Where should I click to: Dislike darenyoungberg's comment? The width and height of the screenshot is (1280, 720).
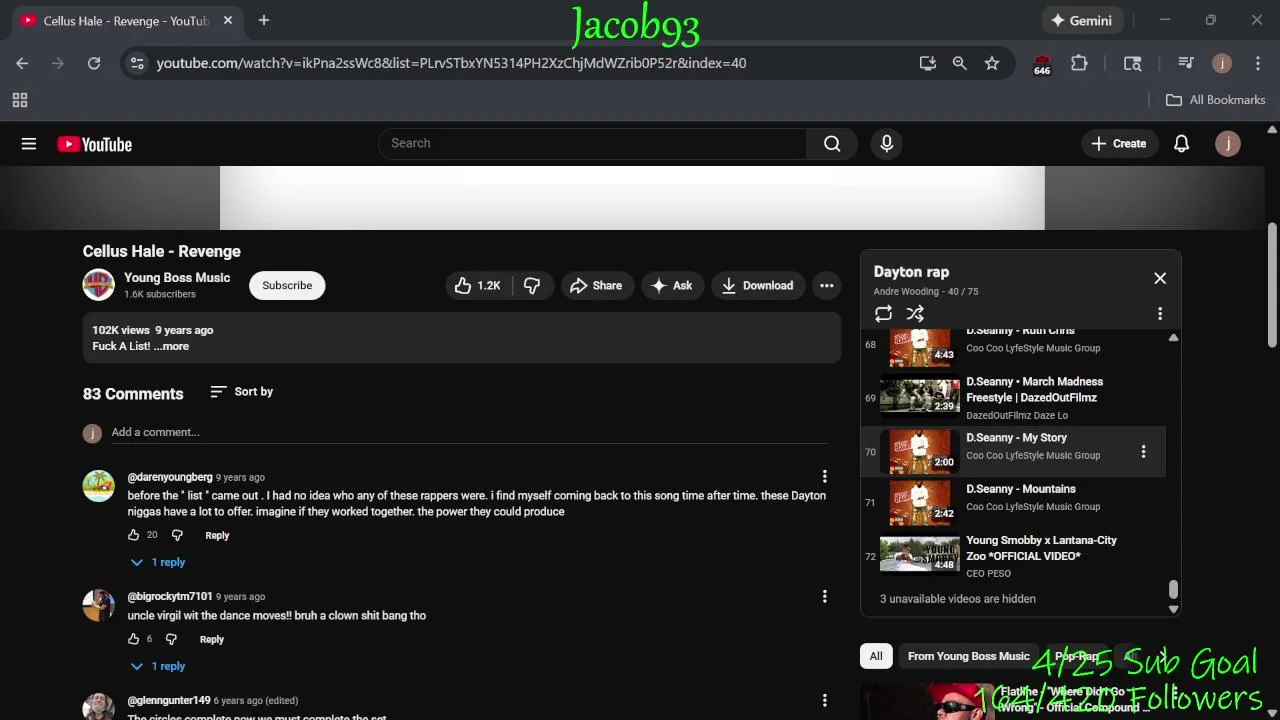(x=177, y=535)
